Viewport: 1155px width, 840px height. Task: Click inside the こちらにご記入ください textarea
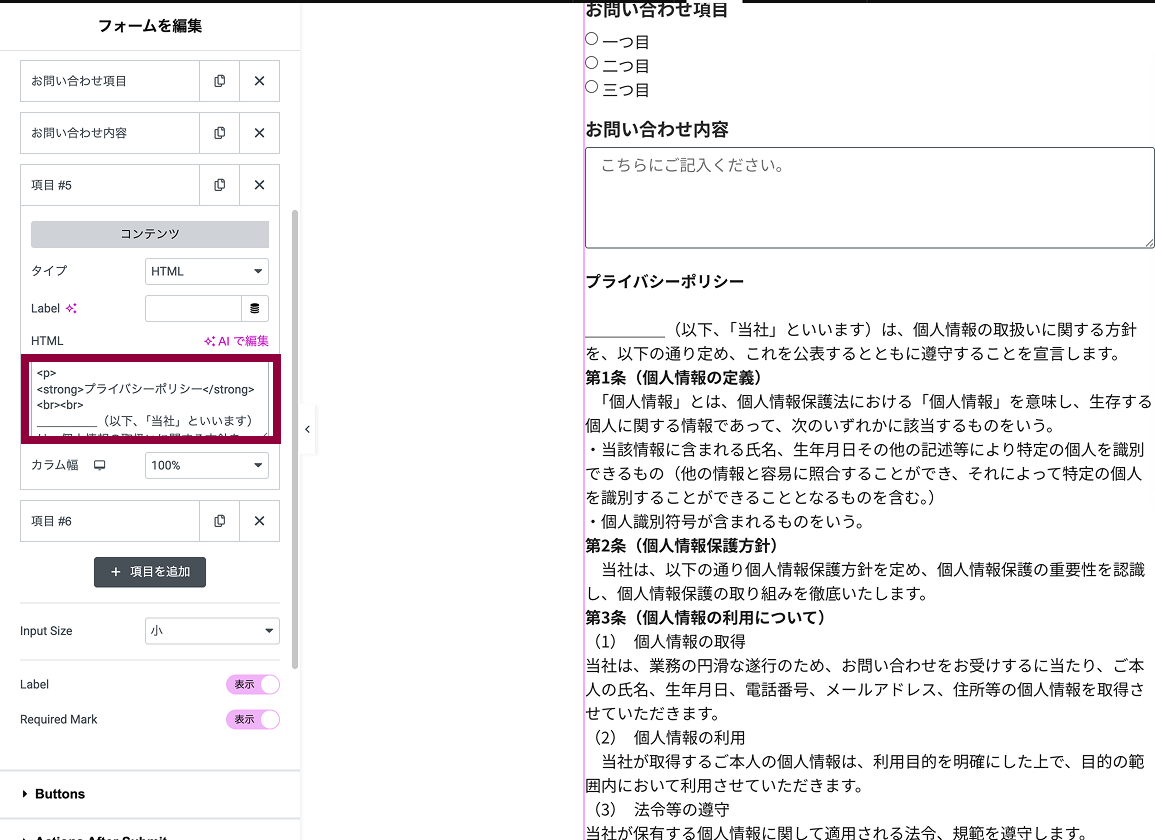pos(868,195)
